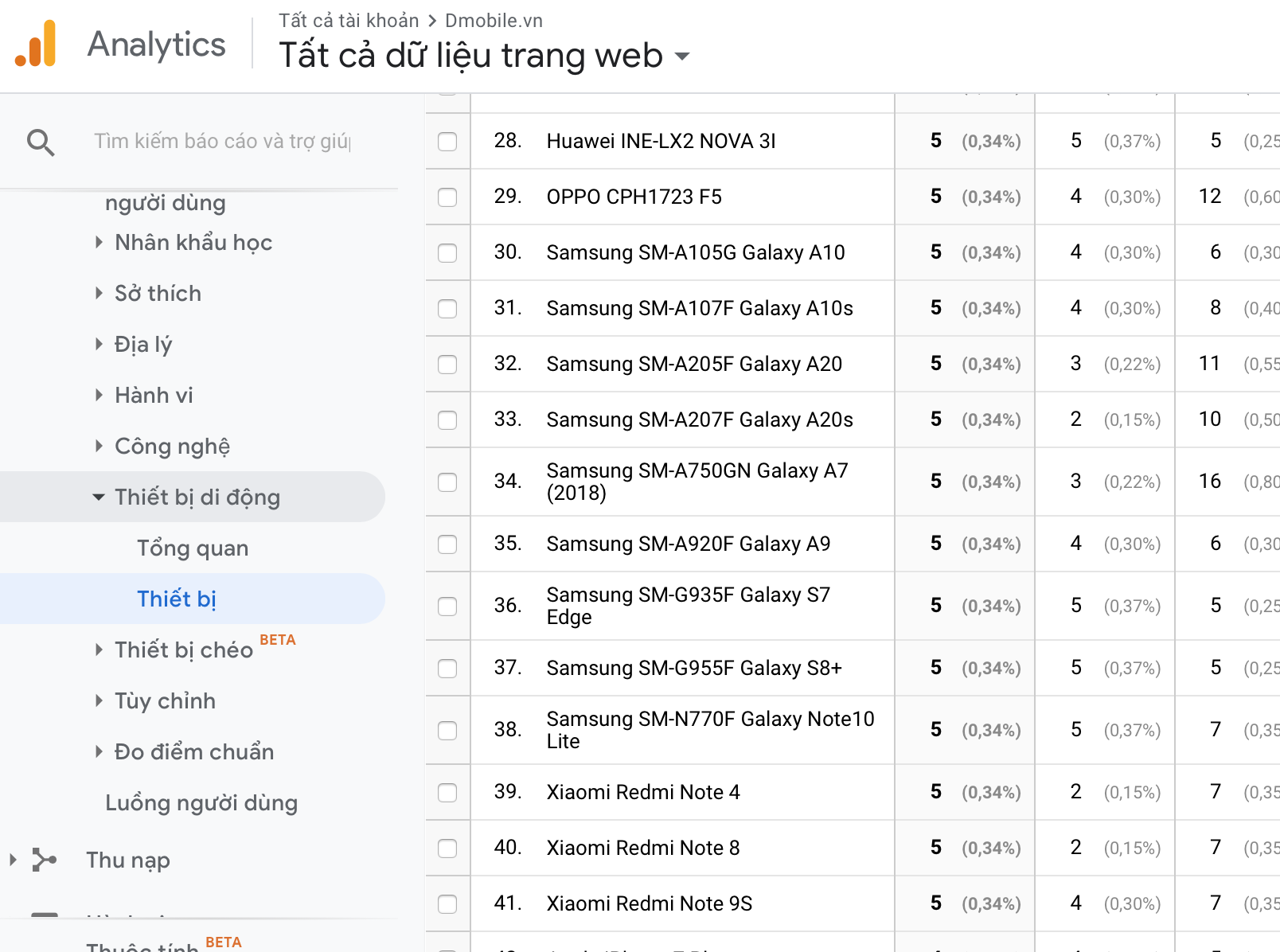
Task: Collapse the Thiết bị di động section
Action: click(99, 497)
